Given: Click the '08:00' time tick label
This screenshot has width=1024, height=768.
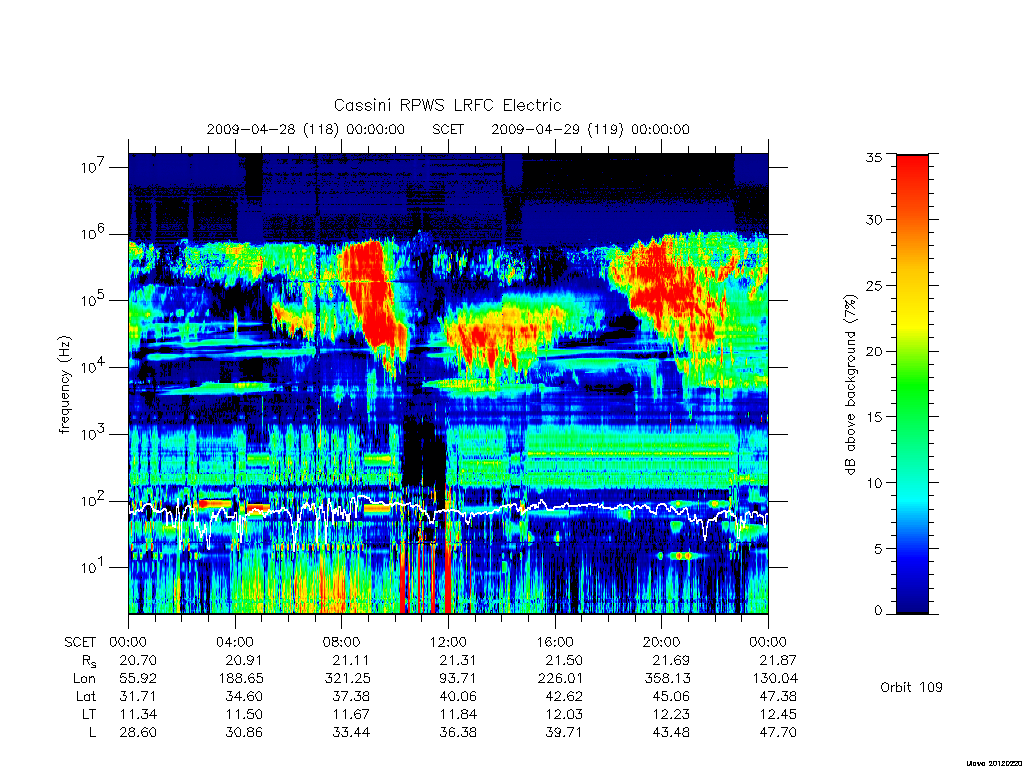Looking at the screenshot, I should (x=342, y=642).
